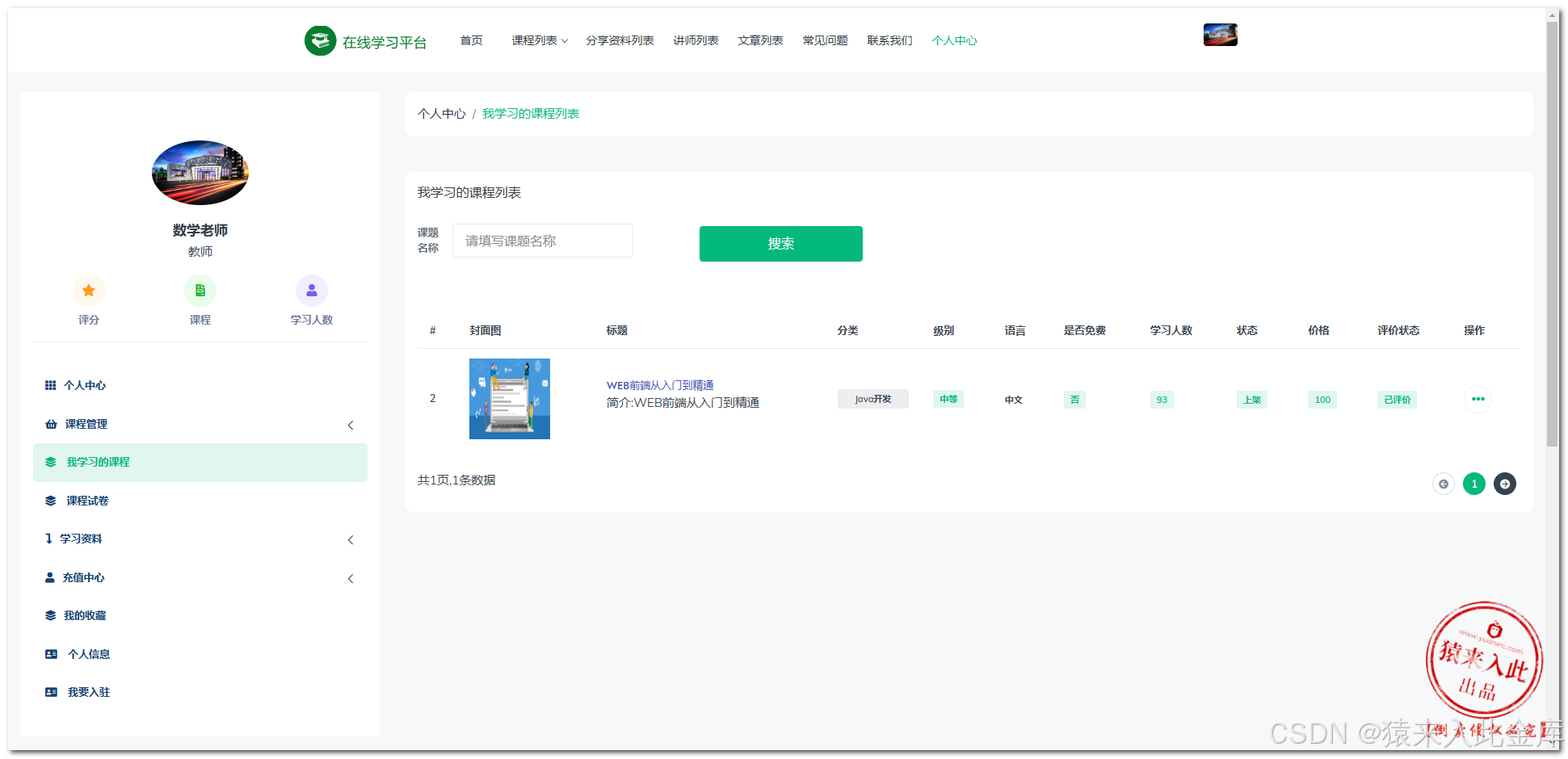Click the green 课程 document icon
This screenshot has height=759, width=1568.
pos(200,290)
